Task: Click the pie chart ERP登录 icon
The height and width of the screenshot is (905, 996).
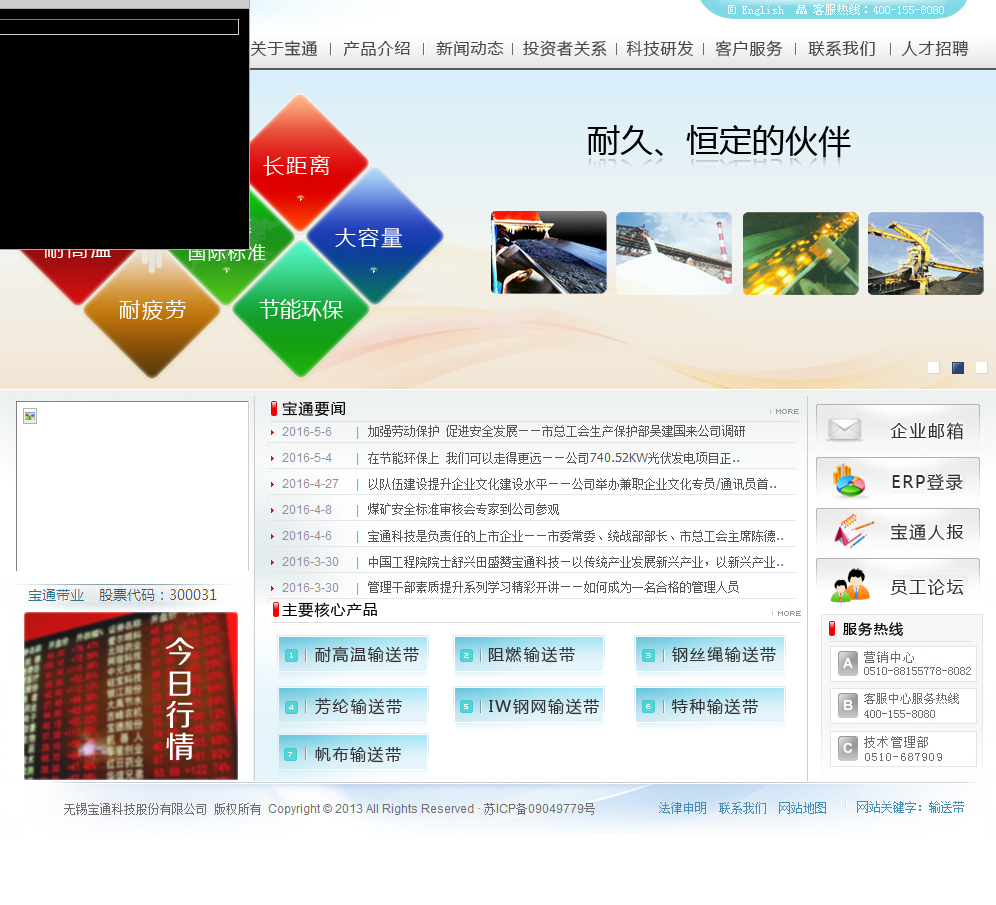Action: (849, 481)
